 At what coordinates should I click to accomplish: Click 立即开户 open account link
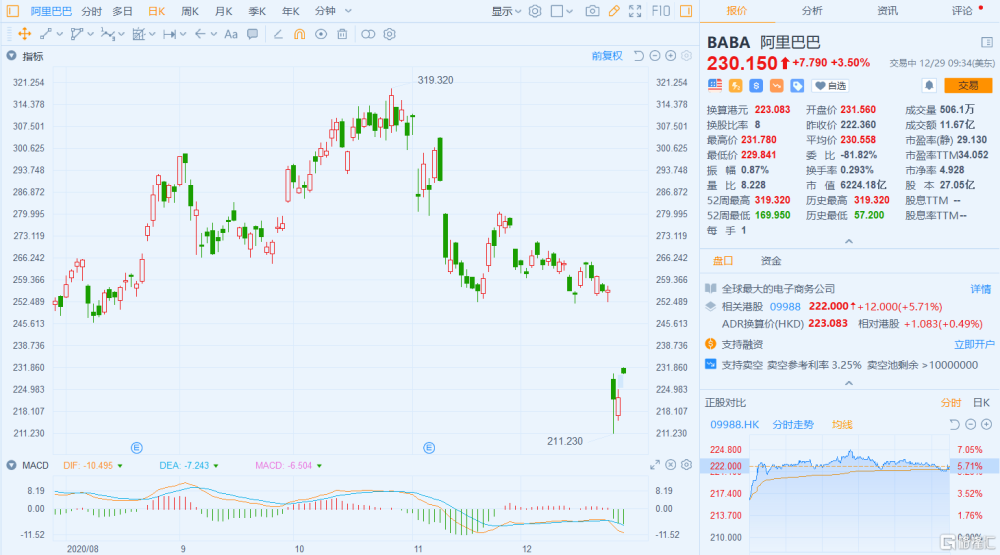pyautogui.click(x=974, y=344)
